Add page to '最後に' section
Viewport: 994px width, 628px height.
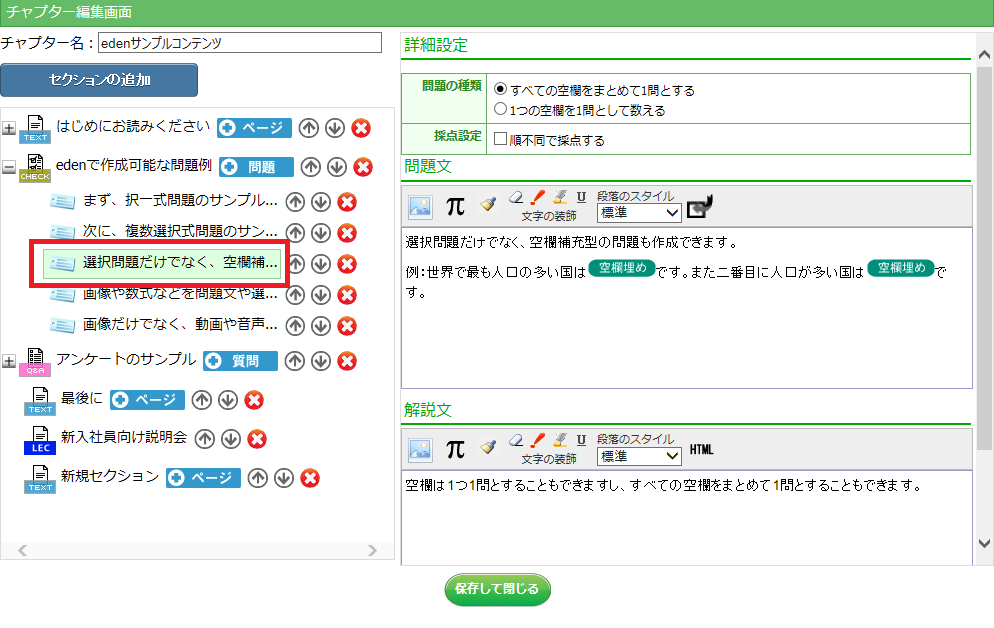[x=147, y=400]
